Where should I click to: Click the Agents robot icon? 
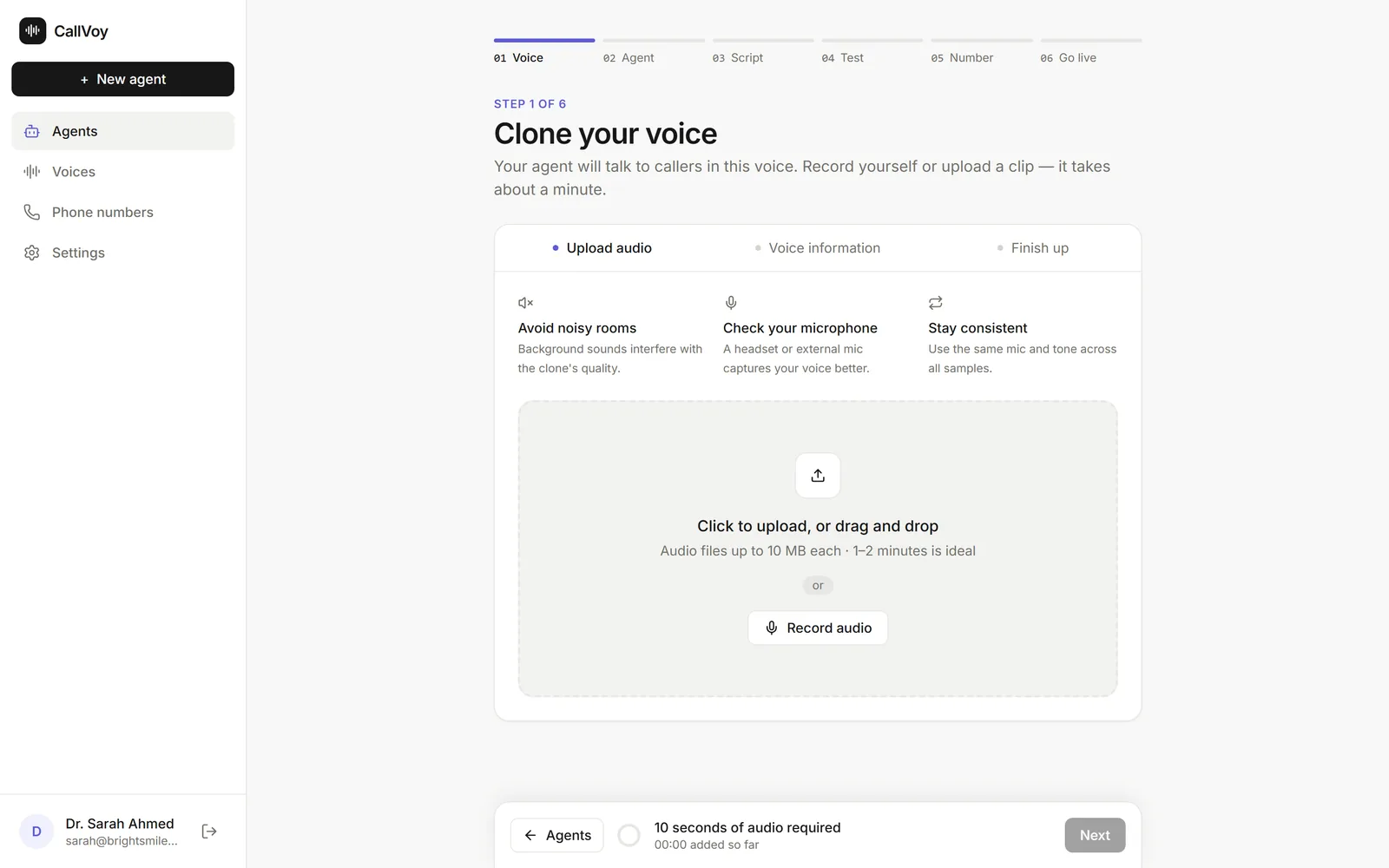(32, 131)
